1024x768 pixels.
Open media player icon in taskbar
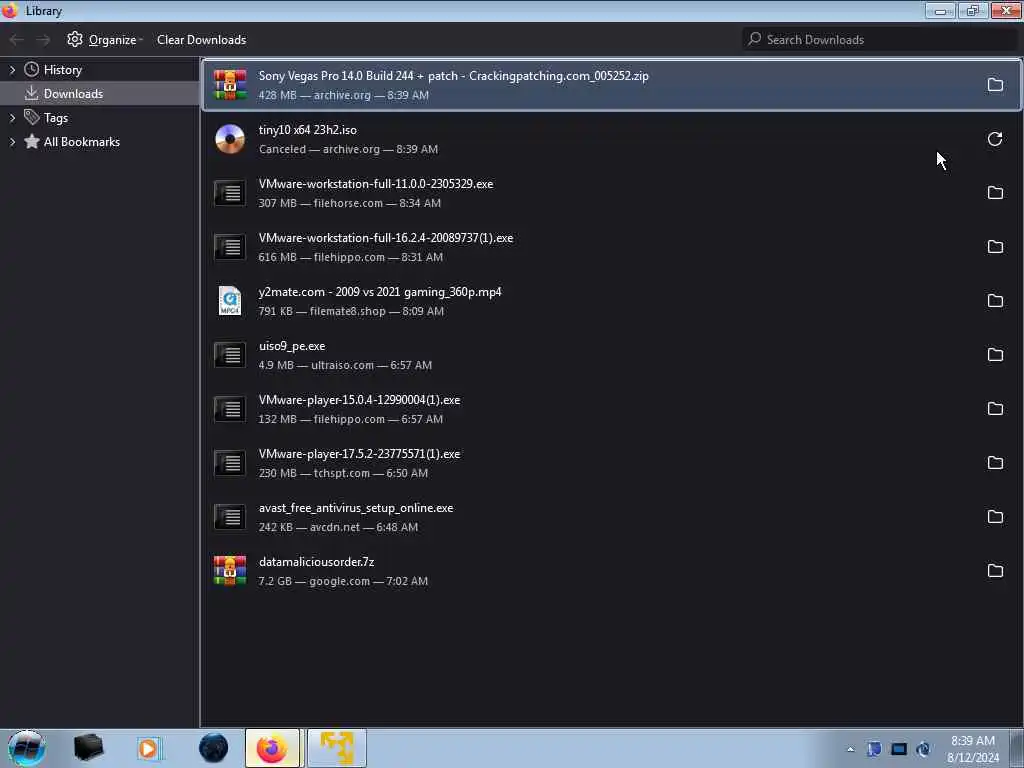click(150, 748)
